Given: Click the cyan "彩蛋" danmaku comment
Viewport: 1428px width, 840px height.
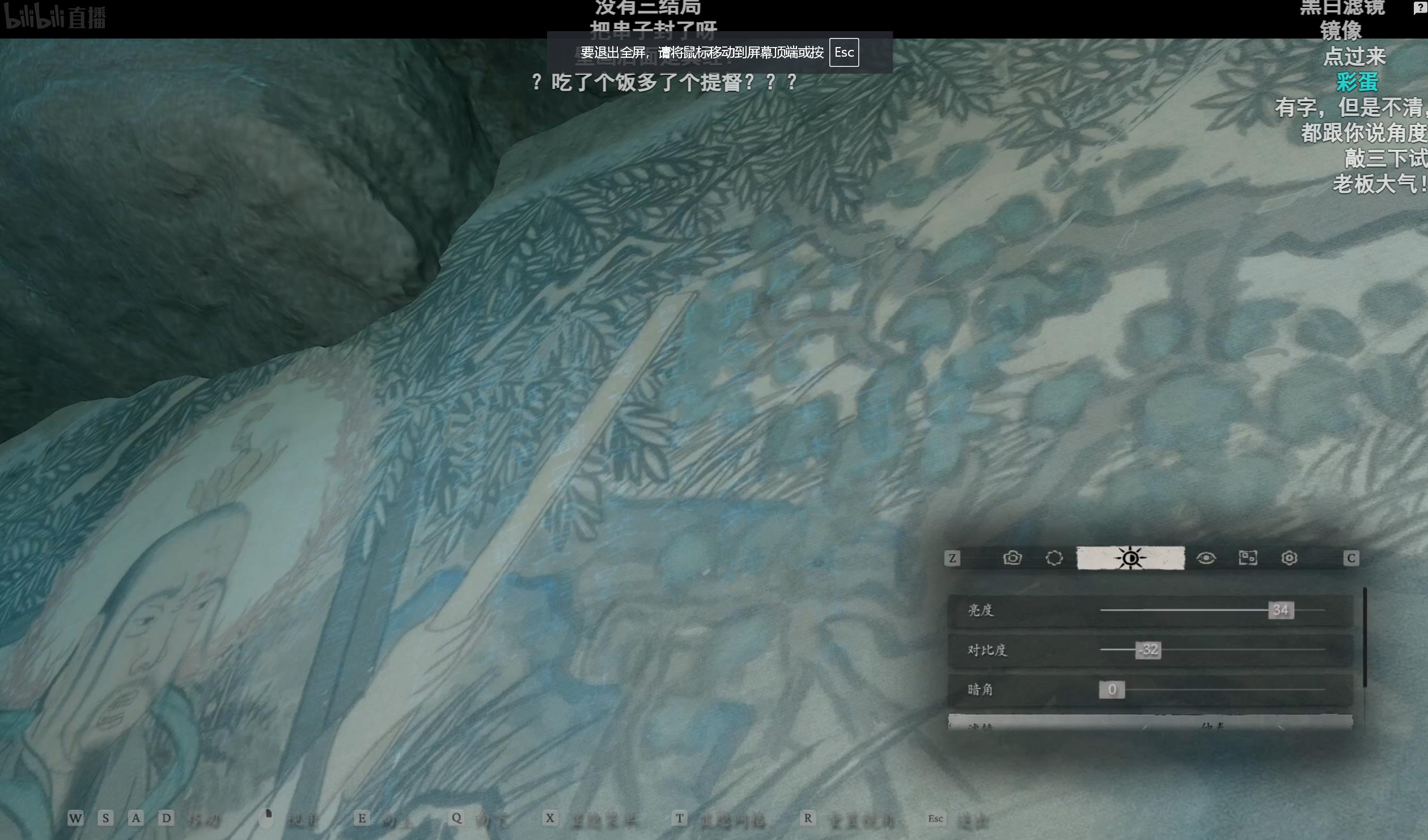Looking at the screenshot, I should tap(1357, 82).
